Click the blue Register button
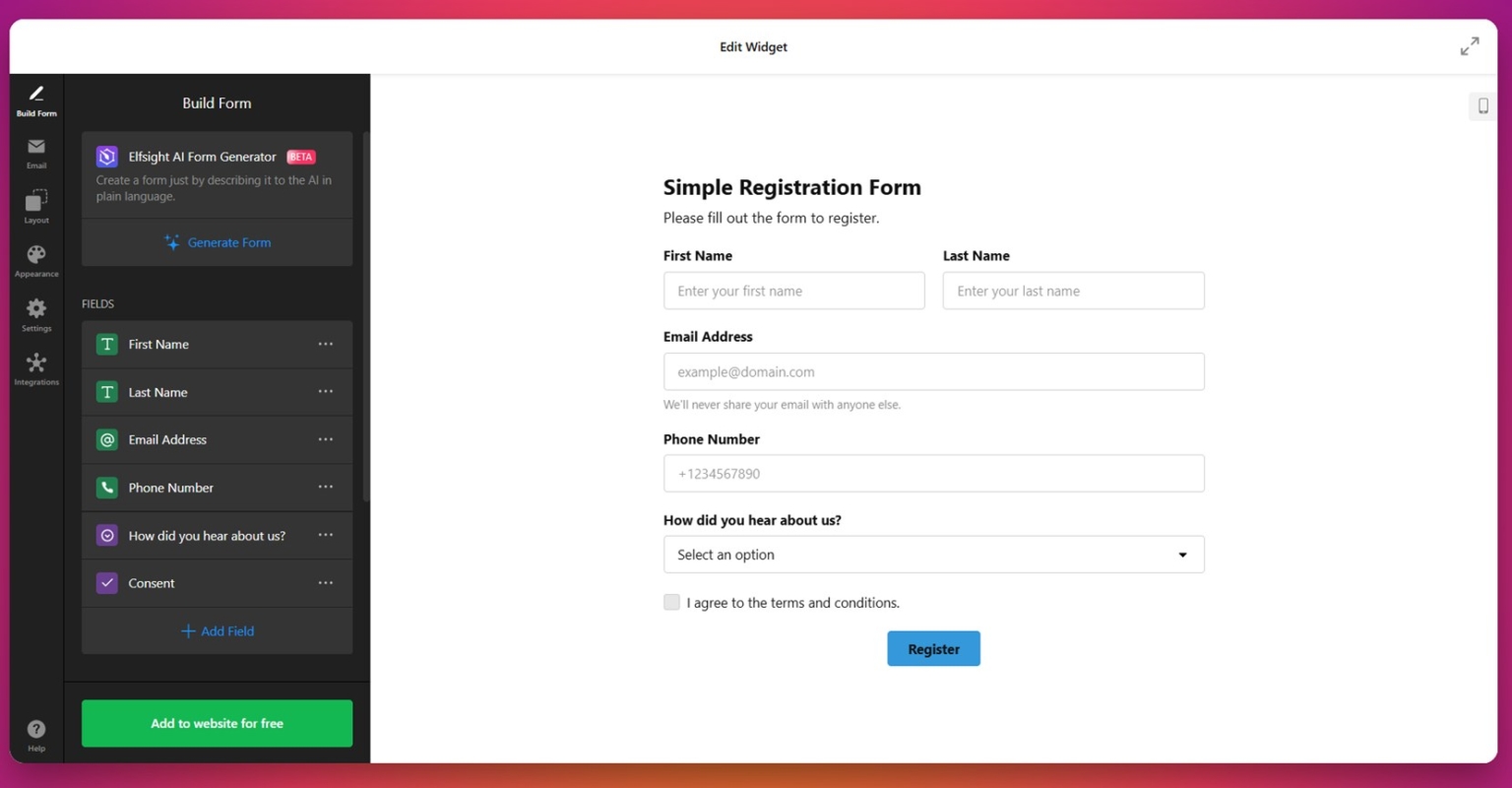 [x=933, y=648]
